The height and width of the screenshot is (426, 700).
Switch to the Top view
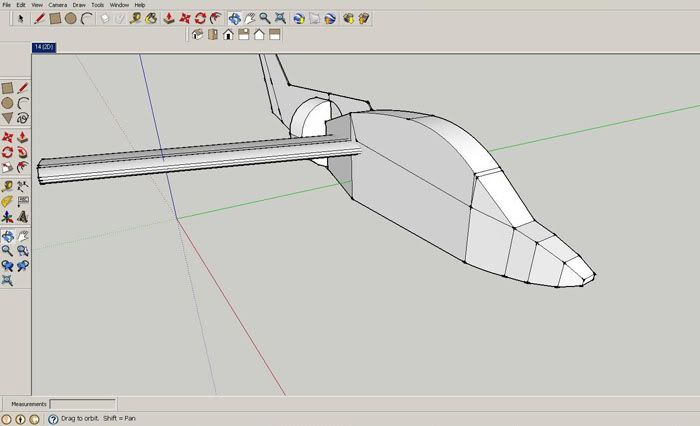(x=213, y=34)
